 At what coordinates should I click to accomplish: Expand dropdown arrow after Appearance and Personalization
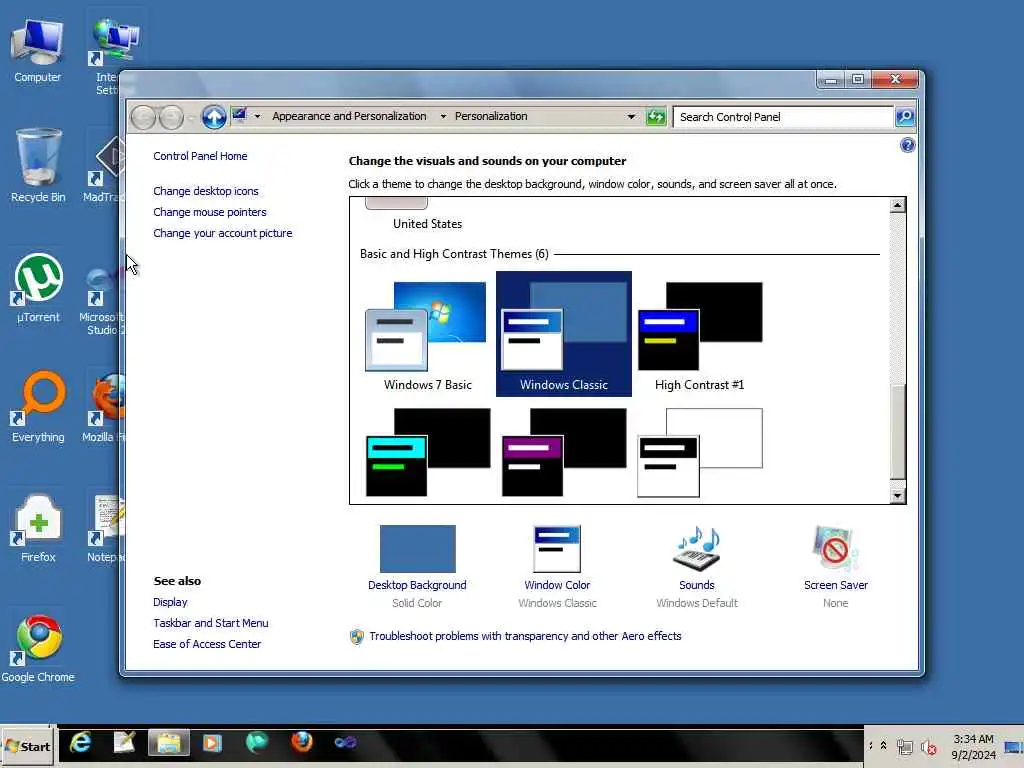click(443, 117)
